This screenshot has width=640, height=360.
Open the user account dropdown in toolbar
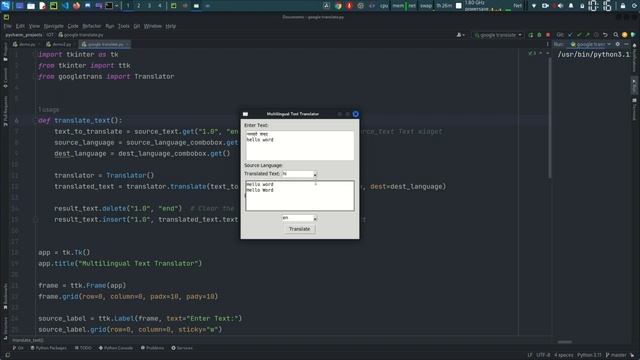[460, 35]
